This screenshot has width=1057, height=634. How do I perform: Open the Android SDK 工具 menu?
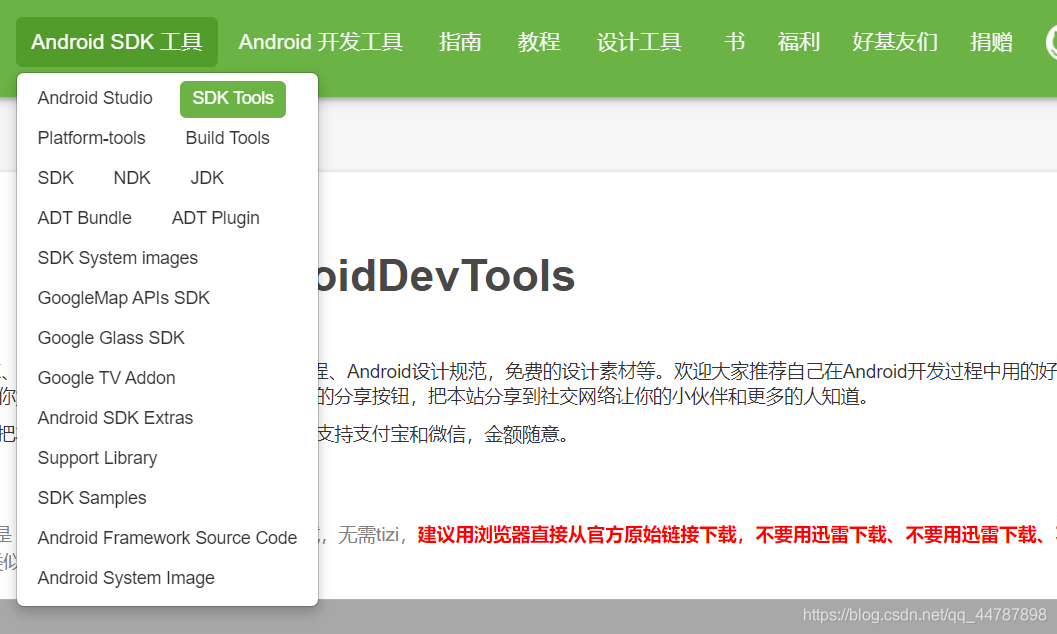(x=117, y=42)
